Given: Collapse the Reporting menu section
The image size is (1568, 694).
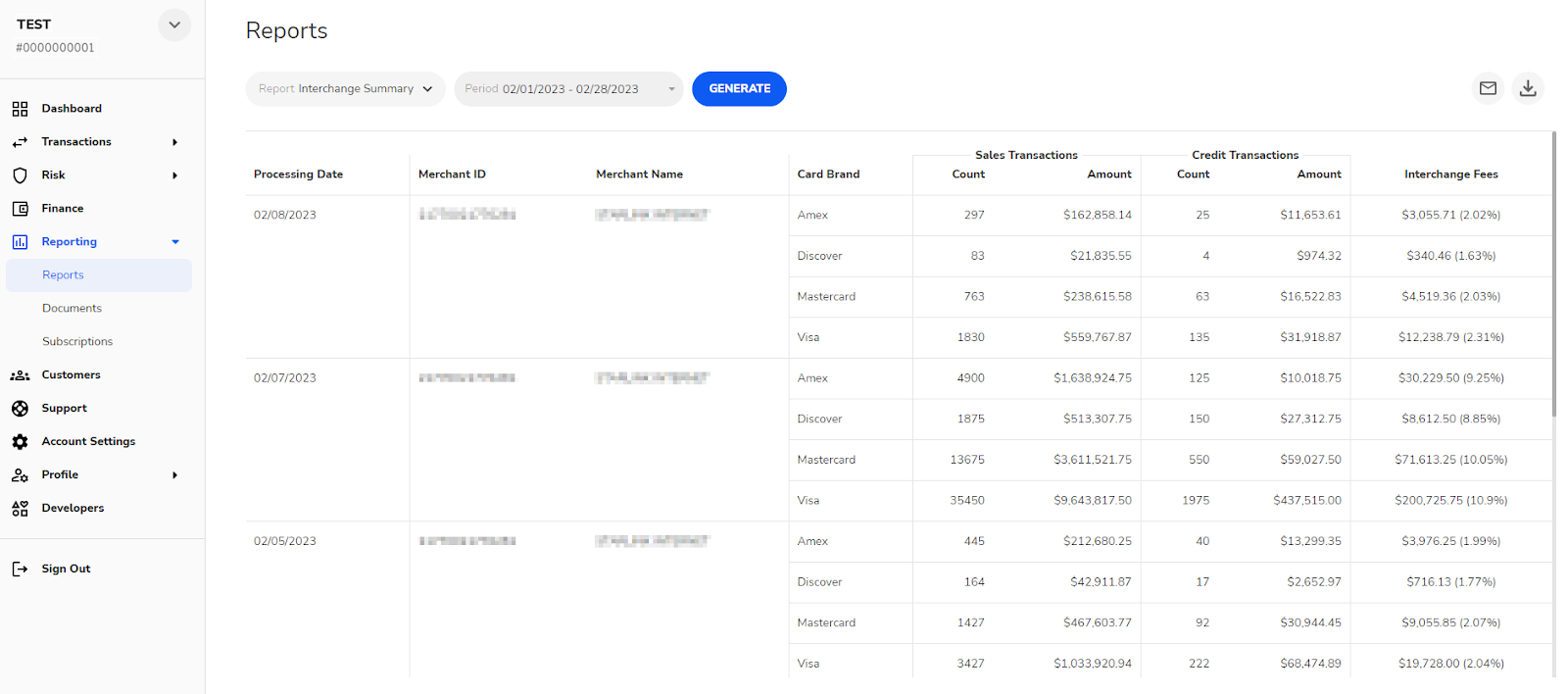Looking at the screenshot, I should pyautogui.click(x=175, y=242).
